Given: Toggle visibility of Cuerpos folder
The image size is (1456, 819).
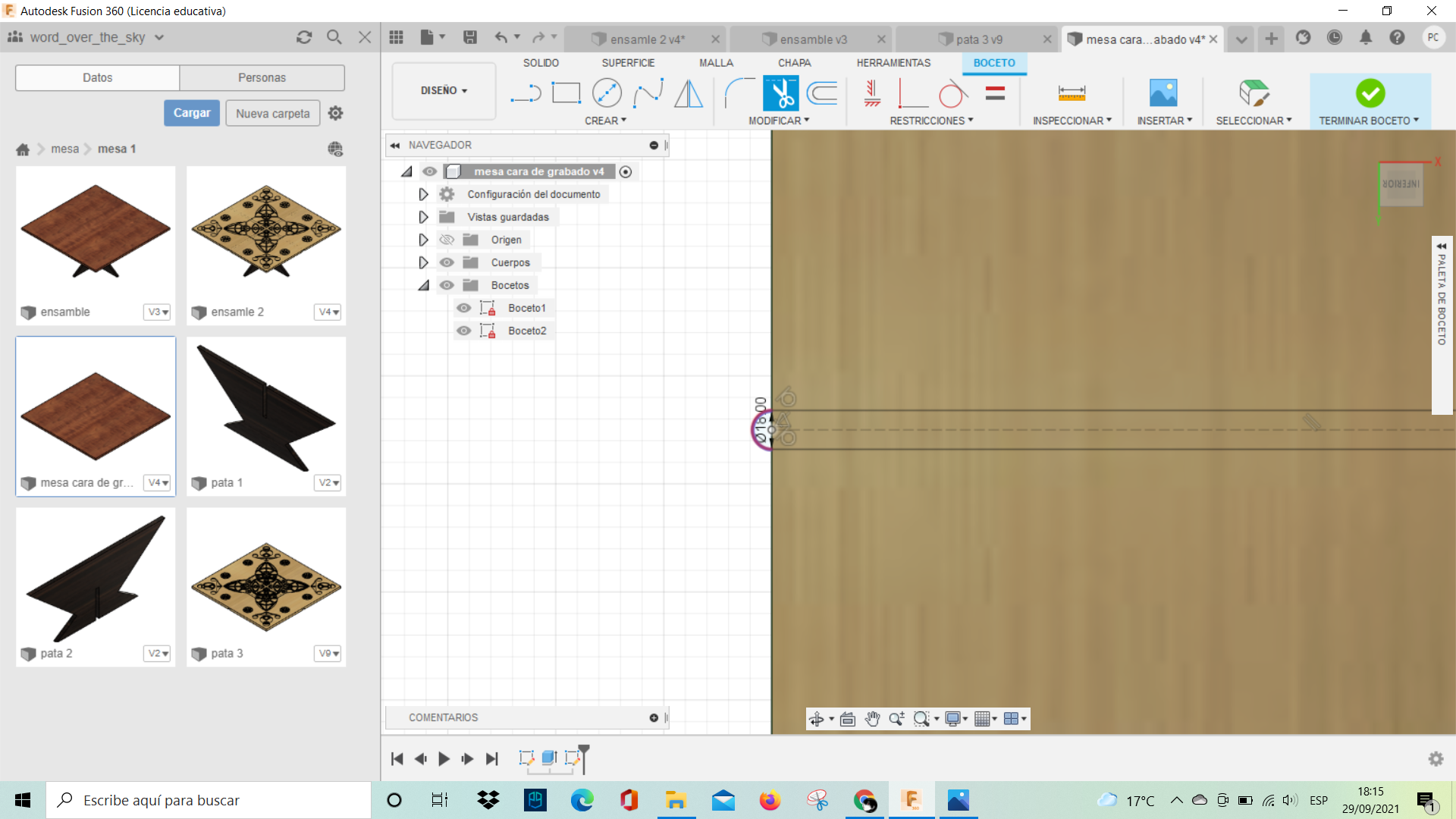Looking at the screenshot, I should click(x=447, y=262).
